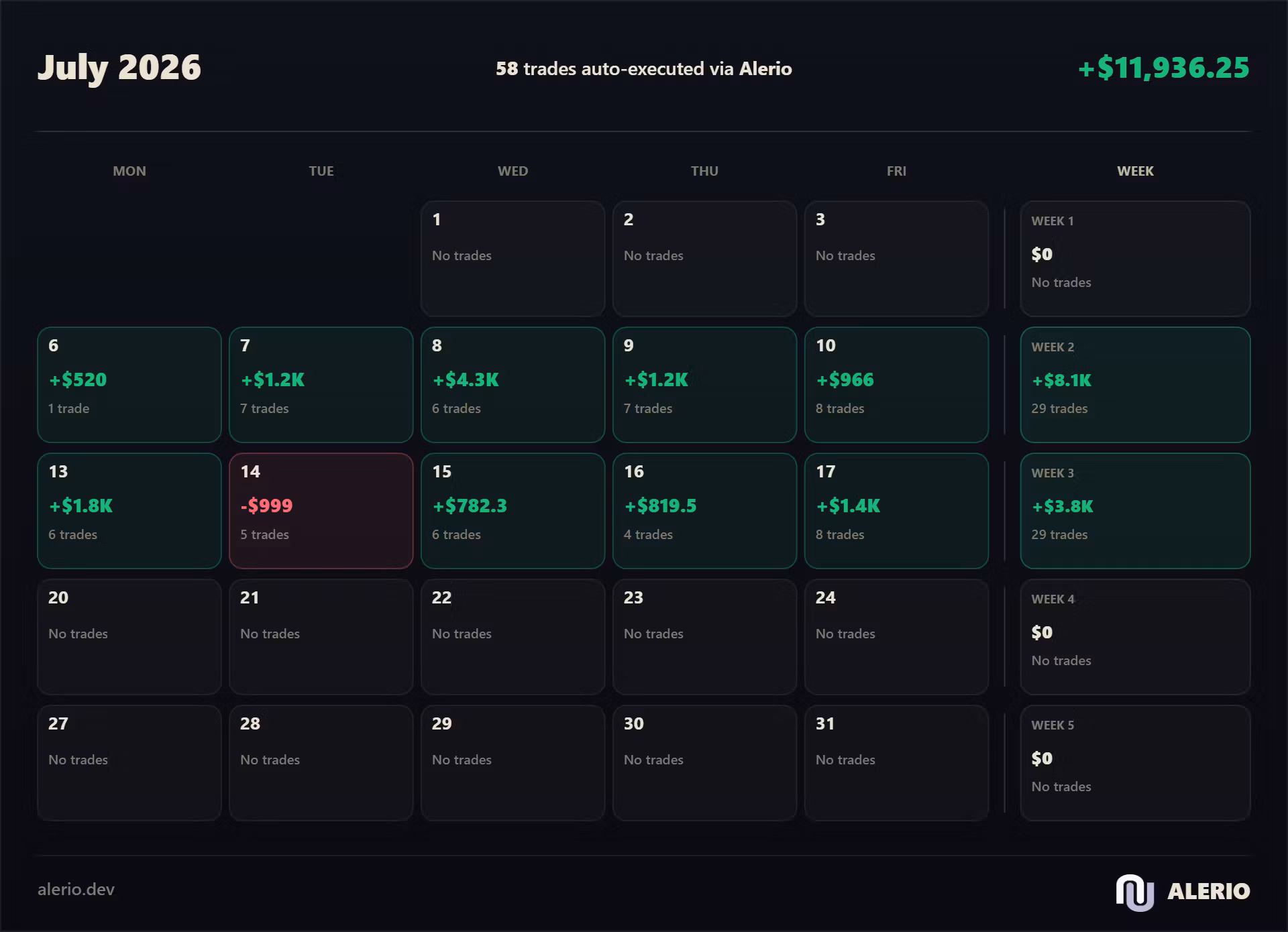Select the Week 5 summary card
Image resolution: width=1288 pixels, height=932 pixels.
tap(1136, 763)
